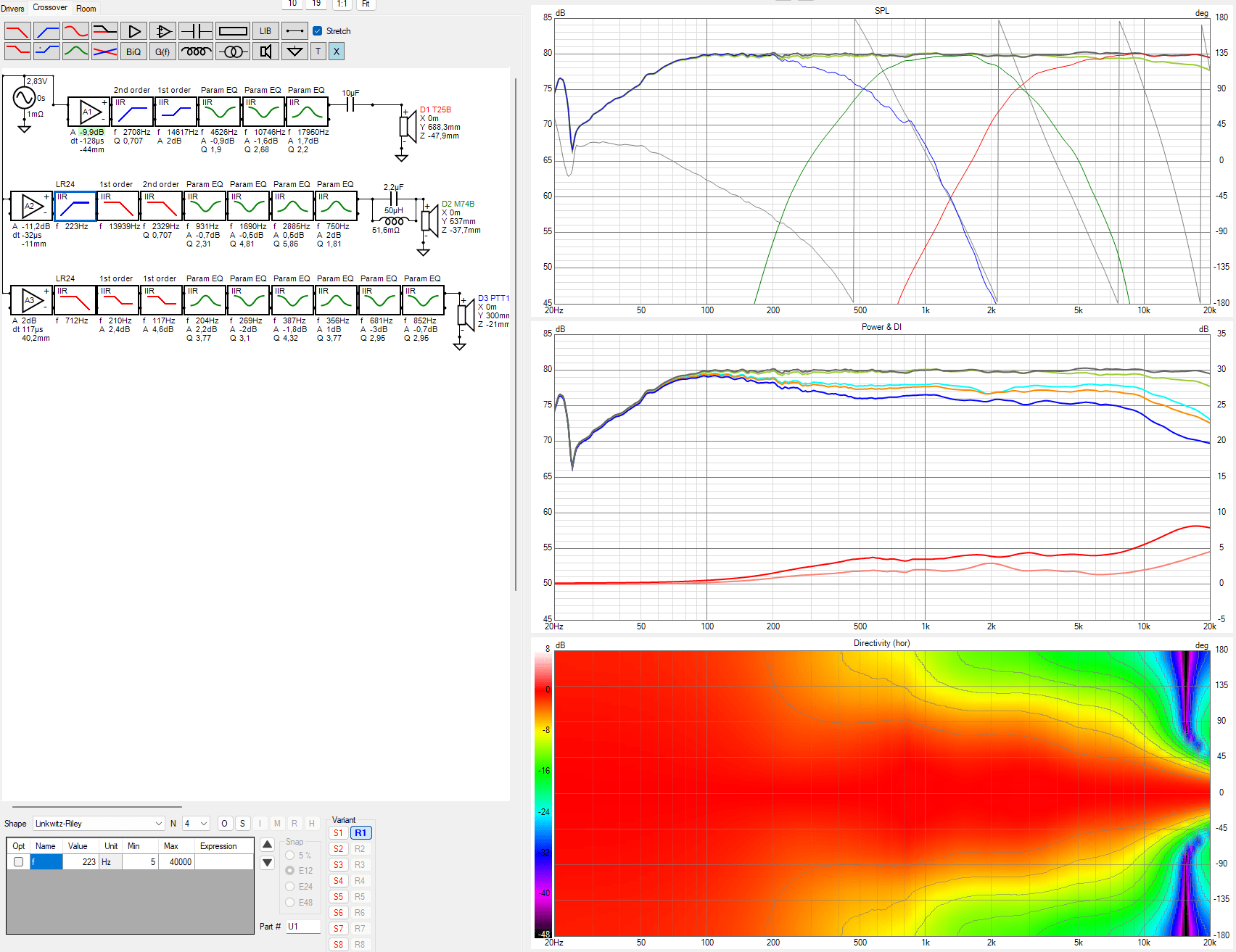Insert a resistor component
This screenshot has height=952, width=1236.
pos(233,31)
